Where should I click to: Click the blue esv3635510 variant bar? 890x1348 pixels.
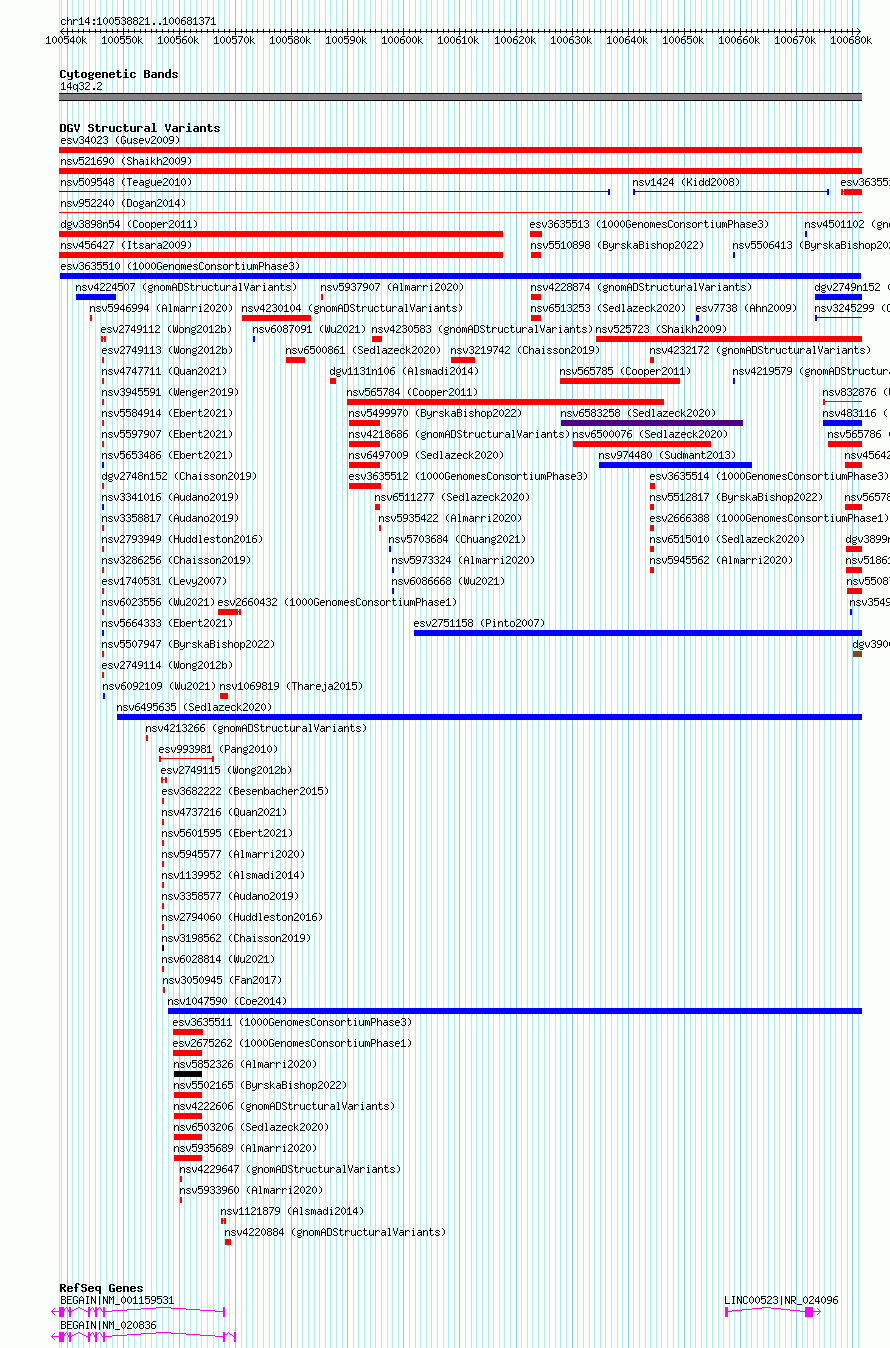point(460,276)
